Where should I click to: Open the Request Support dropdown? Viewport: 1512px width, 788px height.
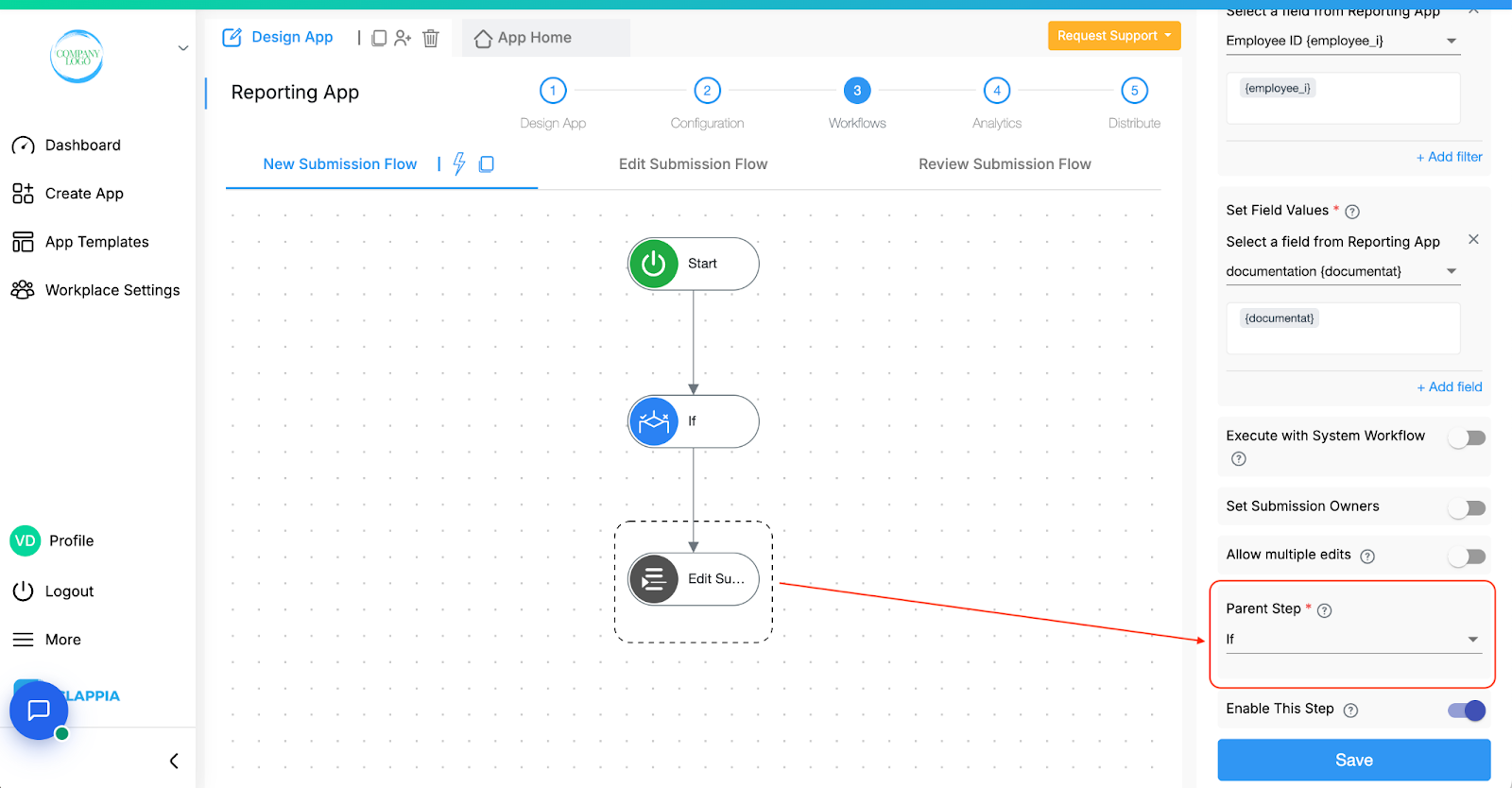1114,36
